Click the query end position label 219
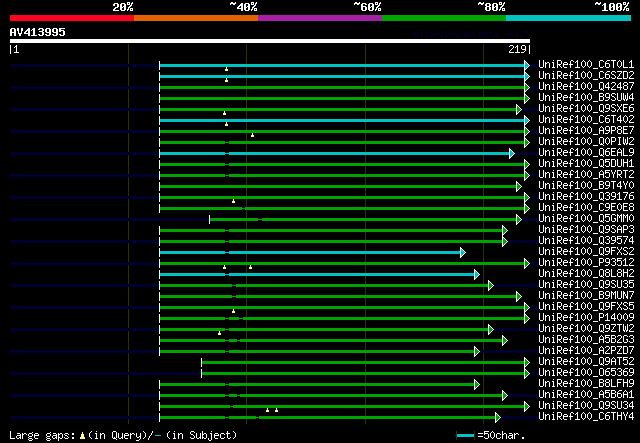 coord(517,49)
